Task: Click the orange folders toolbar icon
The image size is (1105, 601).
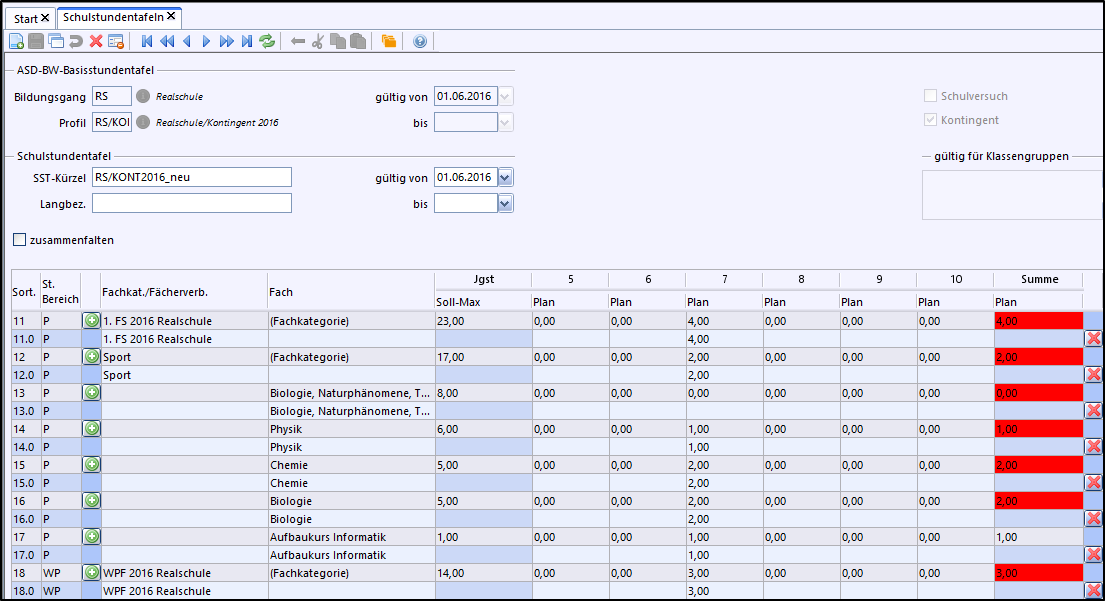Action: pos(388,41)
